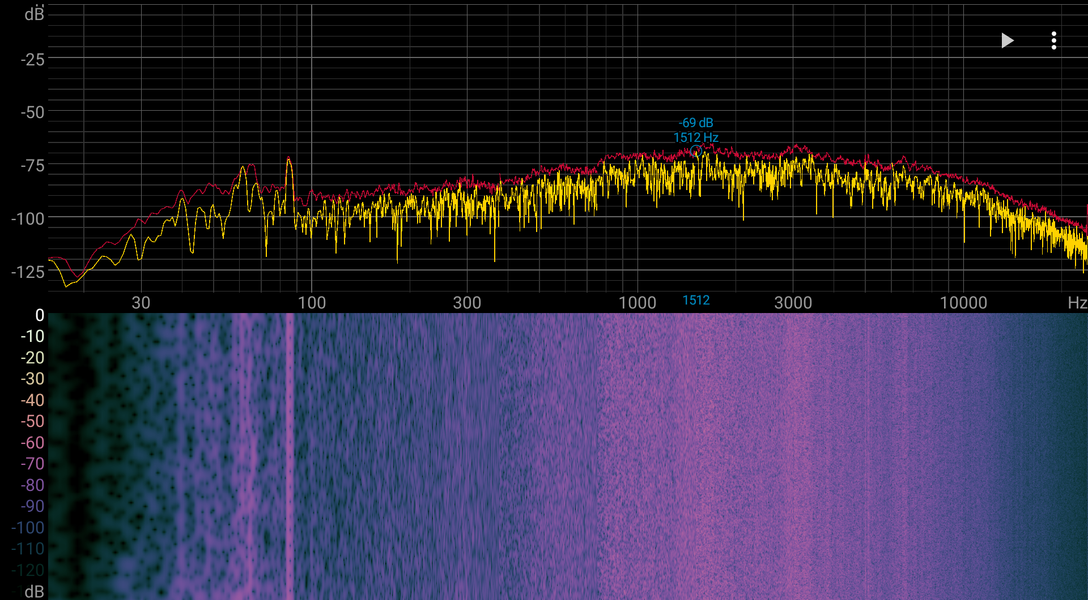Click the bright vertical line in the spectrogram
1088x600 pixels.
(x=289, y=456)
